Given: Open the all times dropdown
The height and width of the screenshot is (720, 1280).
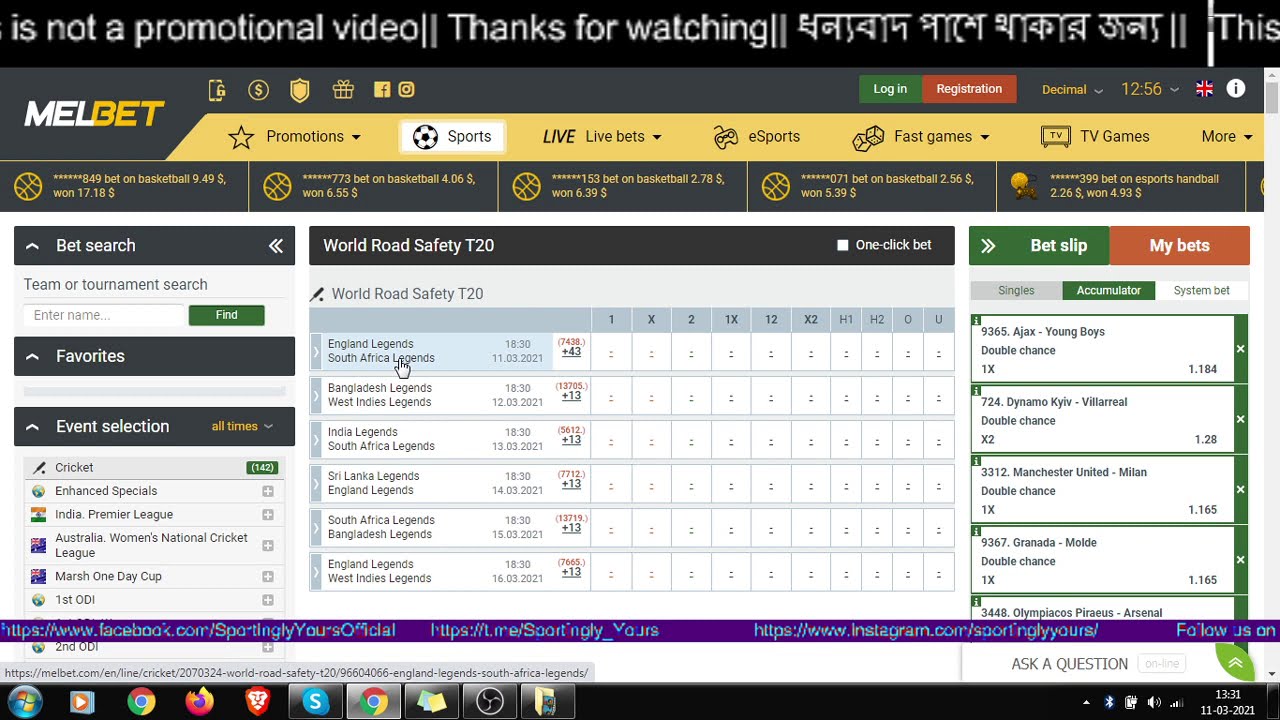Looking at the screenshot, I should (x=242, y=426).
